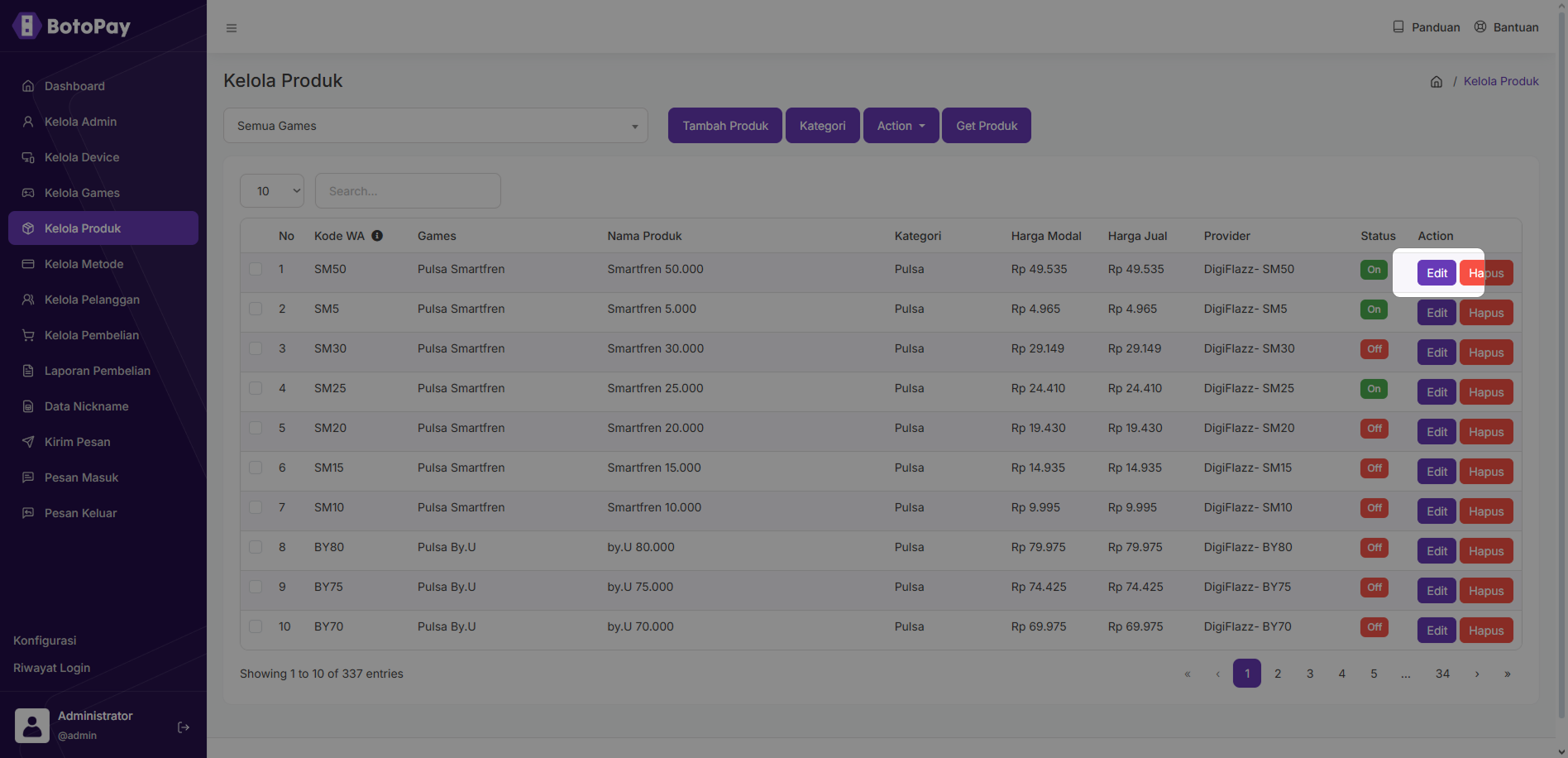Click the Bantuan help icon
1568x758 pixels.
pos(1480,26)
